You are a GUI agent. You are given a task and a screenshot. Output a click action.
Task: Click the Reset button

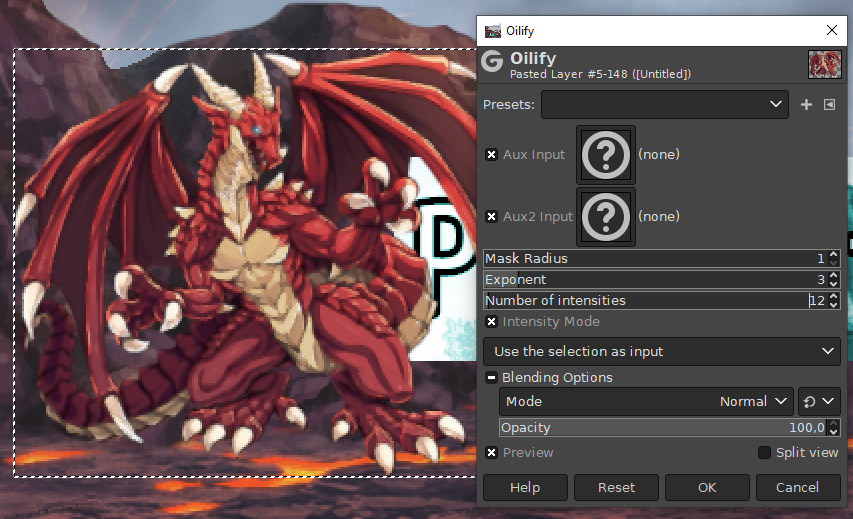point(616,487)
